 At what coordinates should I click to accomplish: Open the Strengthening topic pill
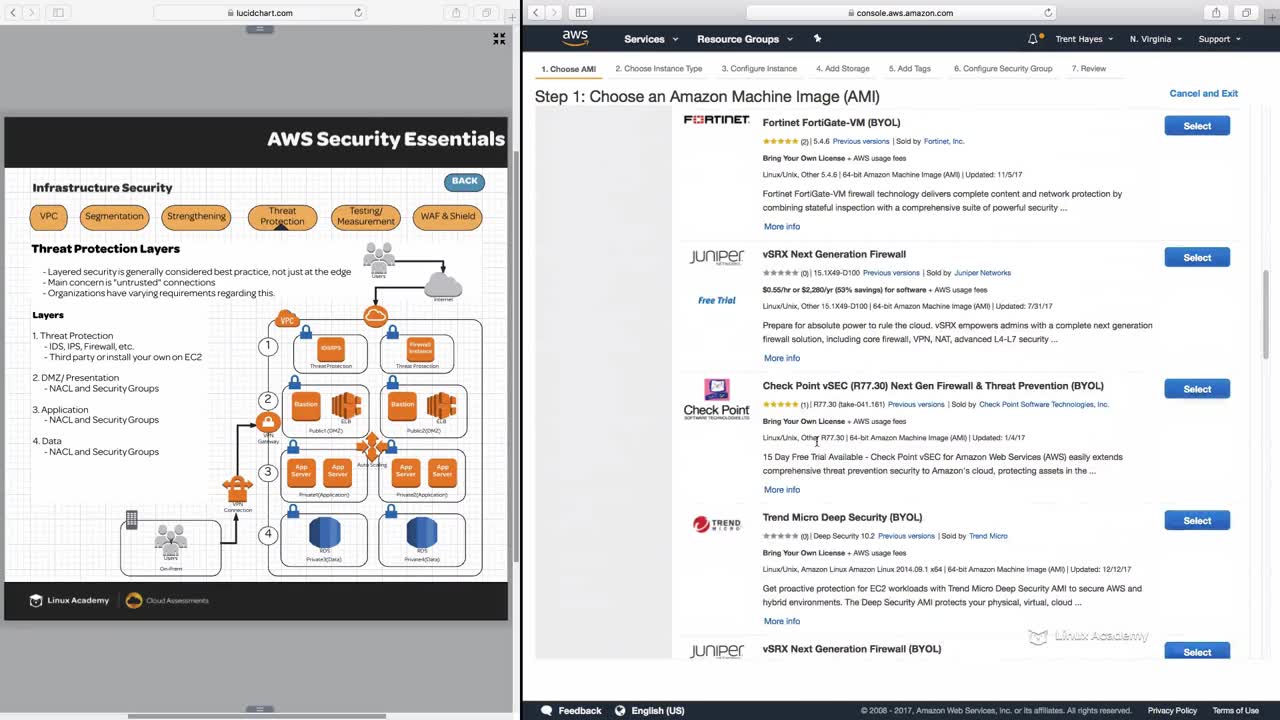196,216
